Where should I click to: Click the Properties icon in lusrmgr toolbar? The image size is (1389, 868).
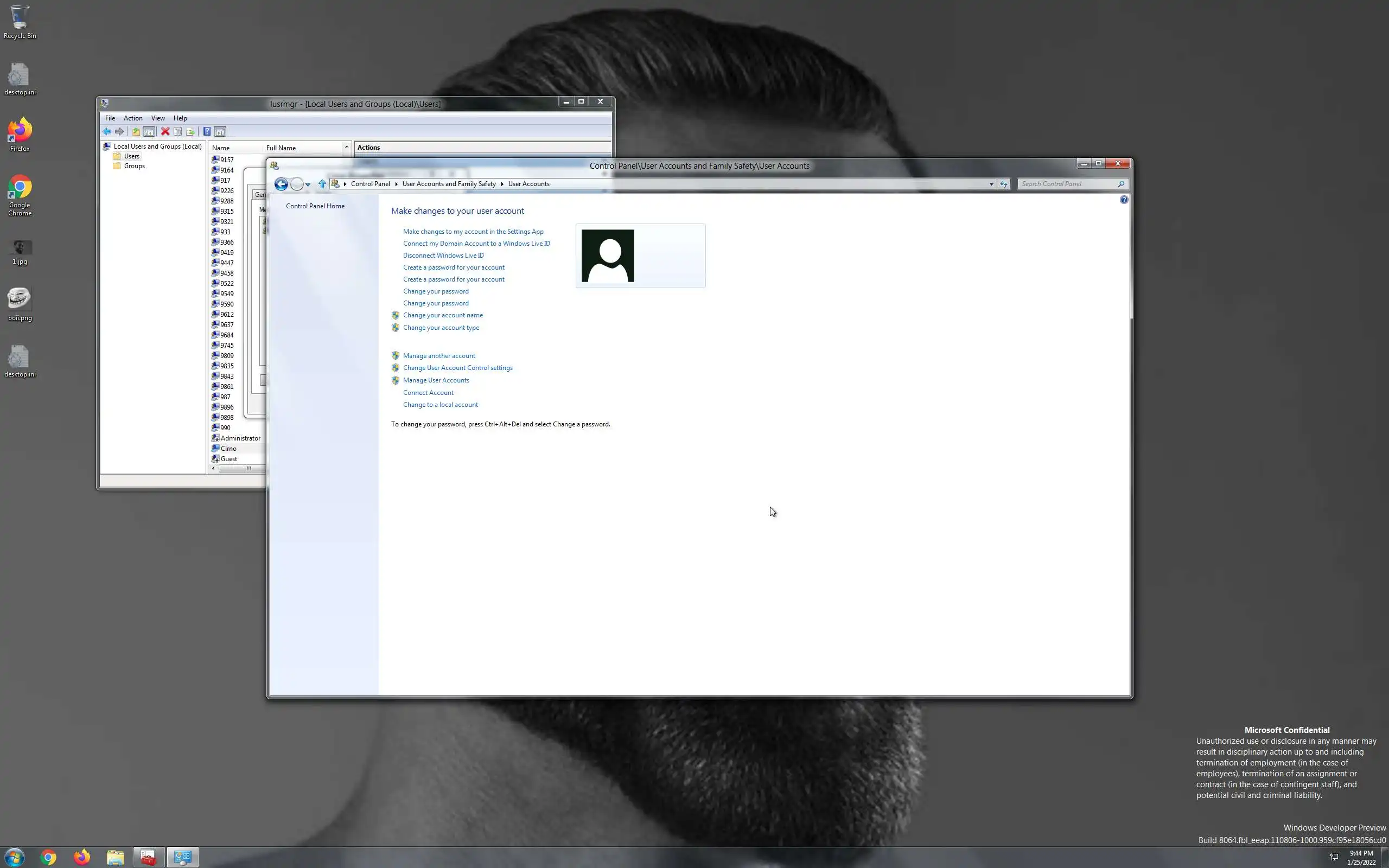[x=178, y=131]
